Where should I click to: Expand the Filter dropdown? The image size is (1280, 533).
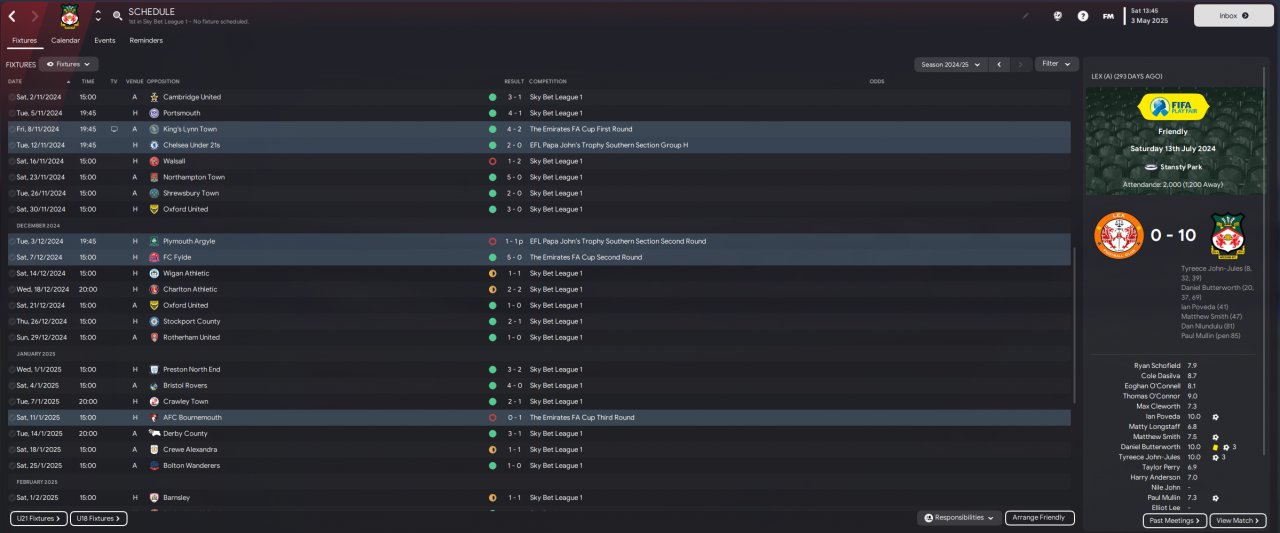[x=1056, y=64]
